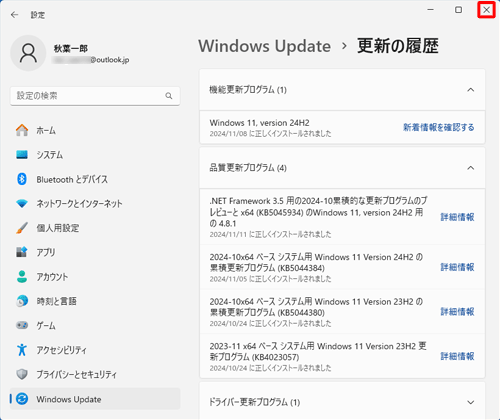
Task: Select the アクセシビリティ figure icon
Action: pos(22,350)
